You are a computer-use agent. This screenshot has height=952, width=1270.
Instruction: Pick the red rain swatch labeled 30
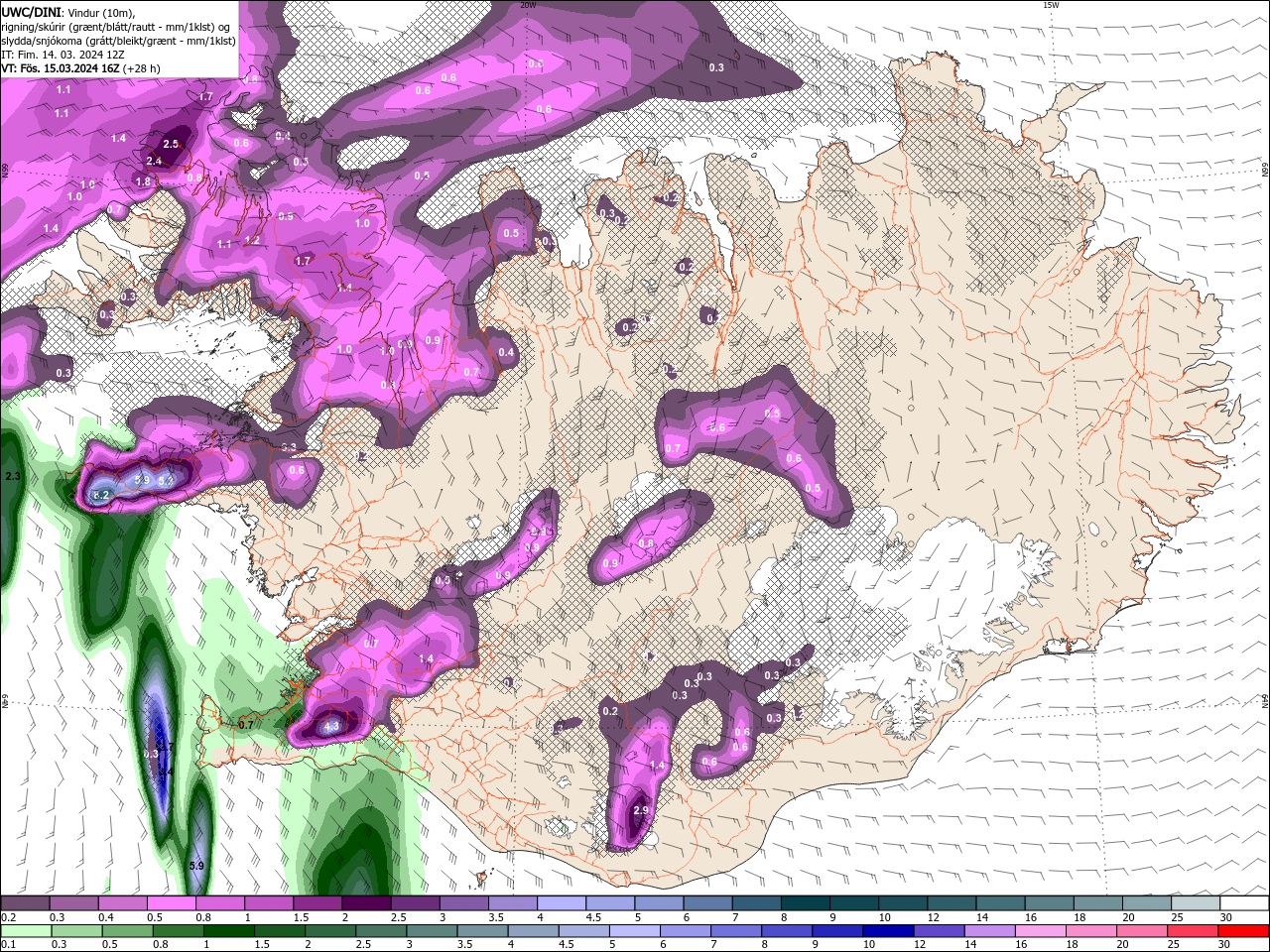[1243, 930]
